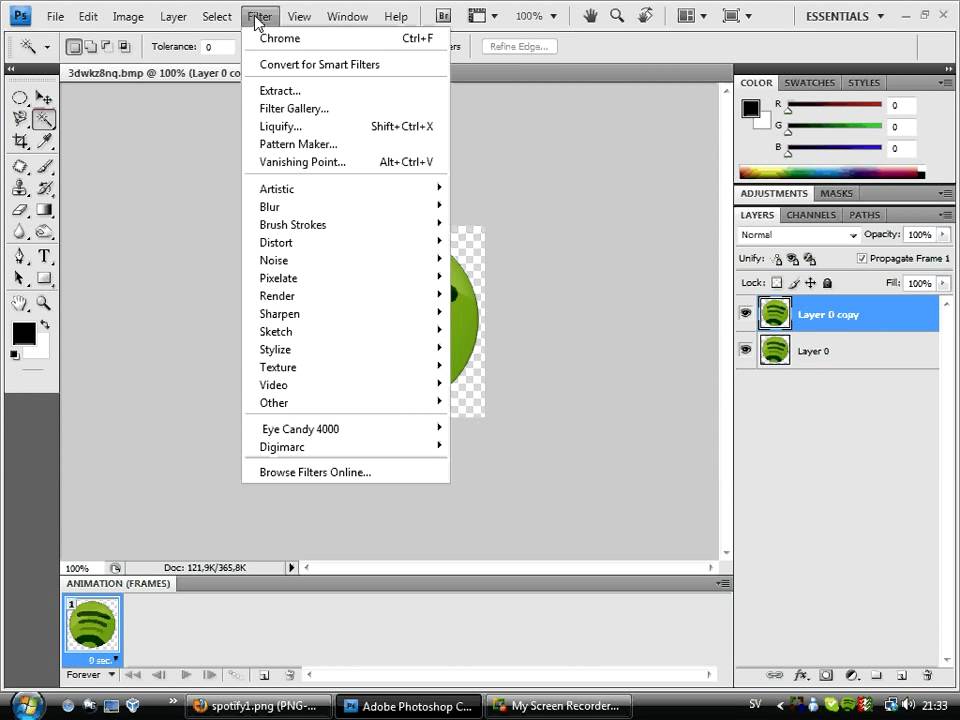This screenshot has width=960, height=720.
Task: Switch to the Channels tab
Action: (811, 215)
